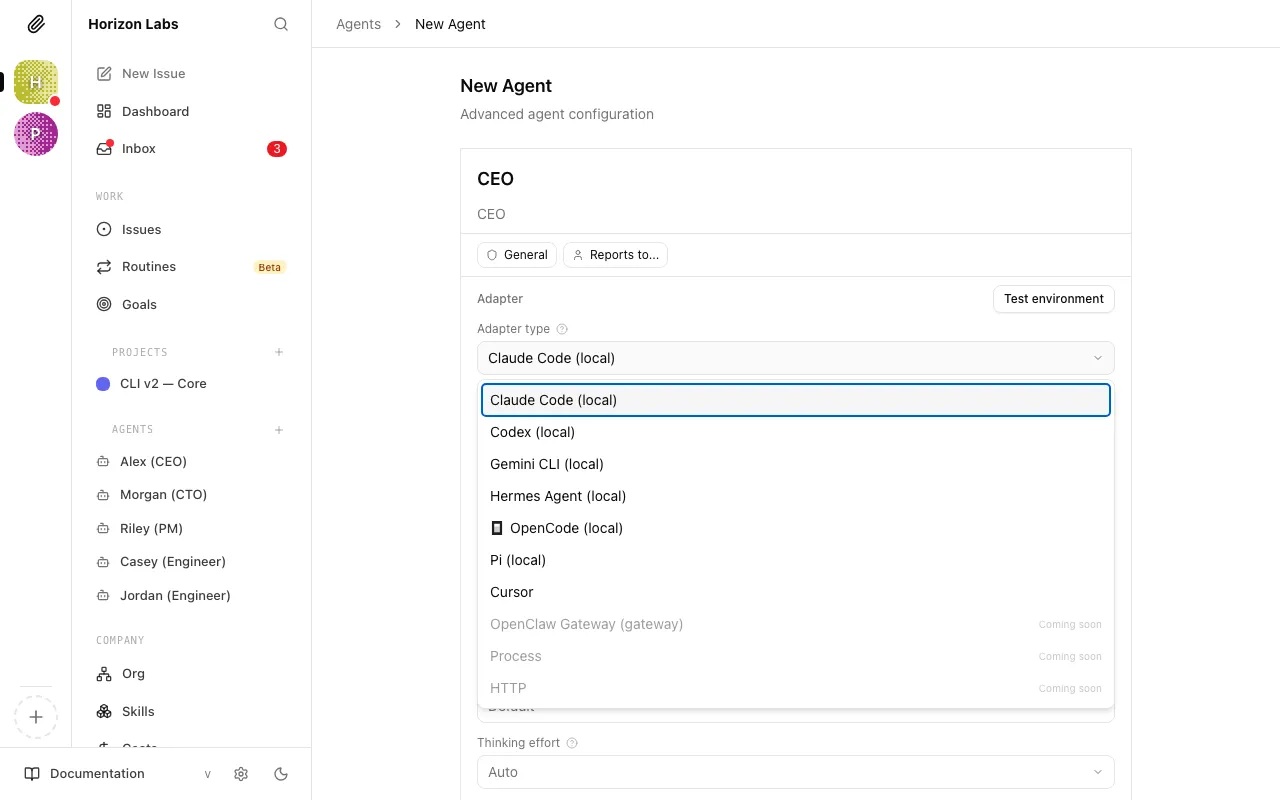The height and width of the screenshot is (800, 1280).
Task: Switch to the H company avatar
Action: click(x=36, y=82)
